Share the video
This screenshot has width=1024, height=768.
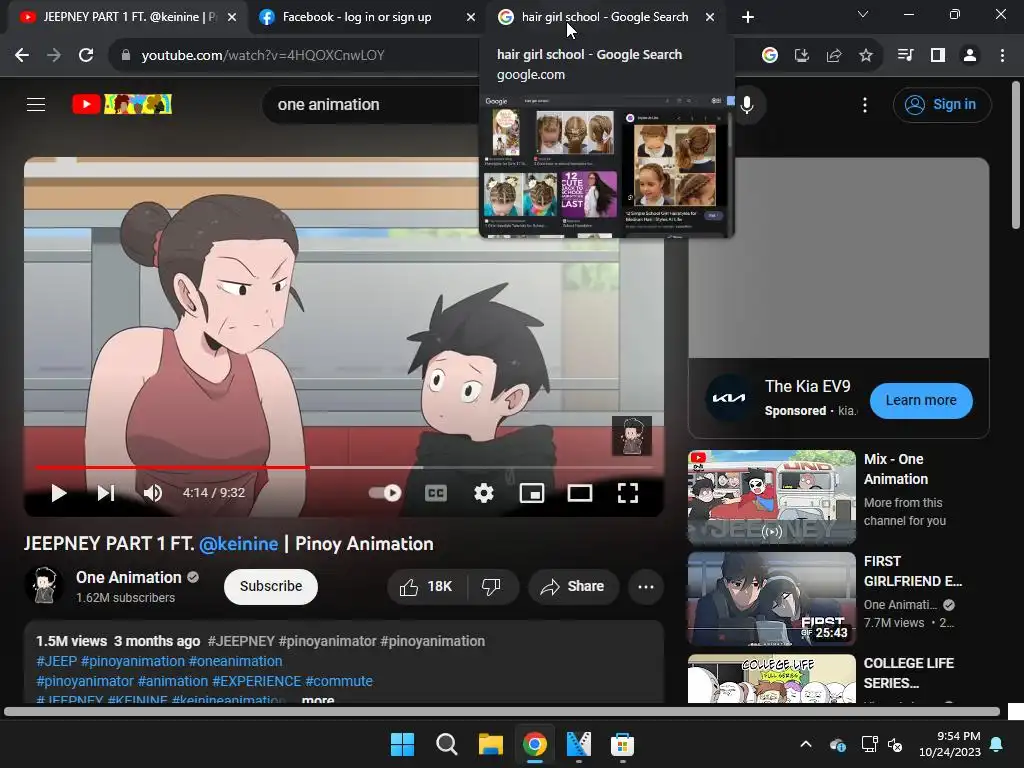pyautogui.click(x=573, y=586)
